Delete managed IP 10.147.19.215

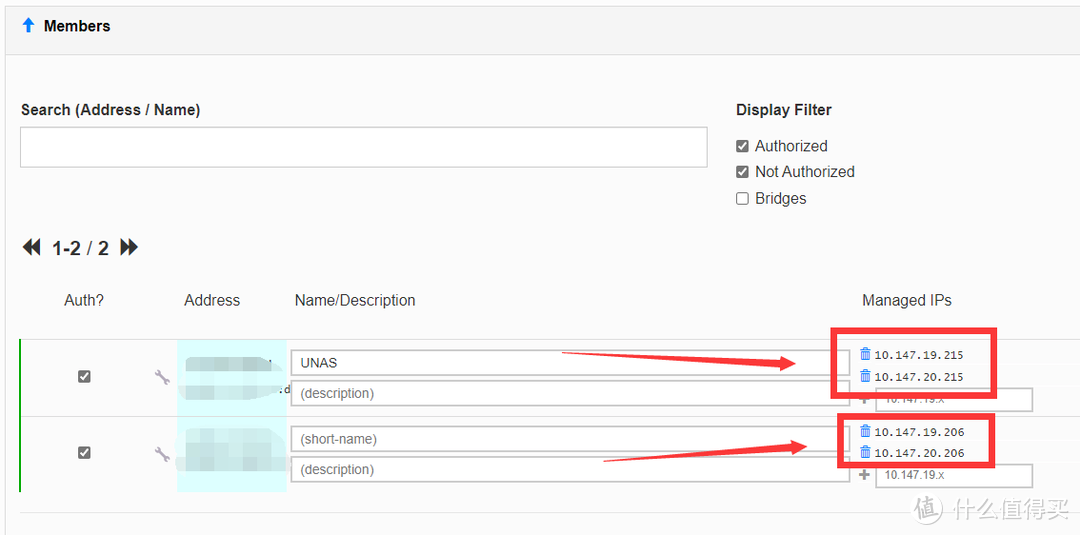(865, 354)
